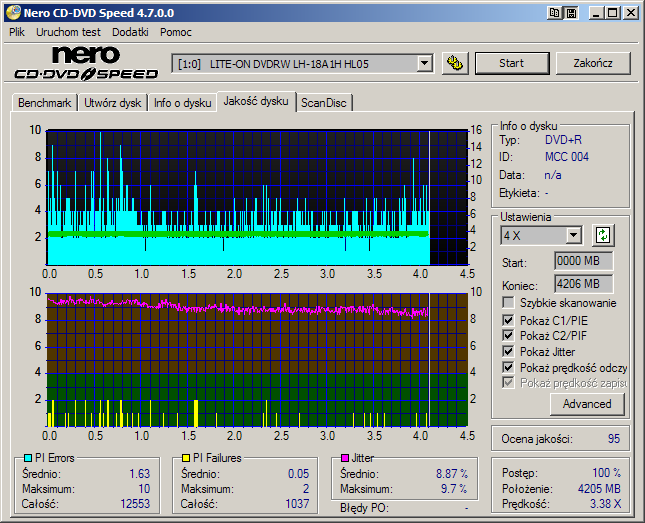Click the Start 0000 MB field
645x523 pixels.
pos(583,261)
